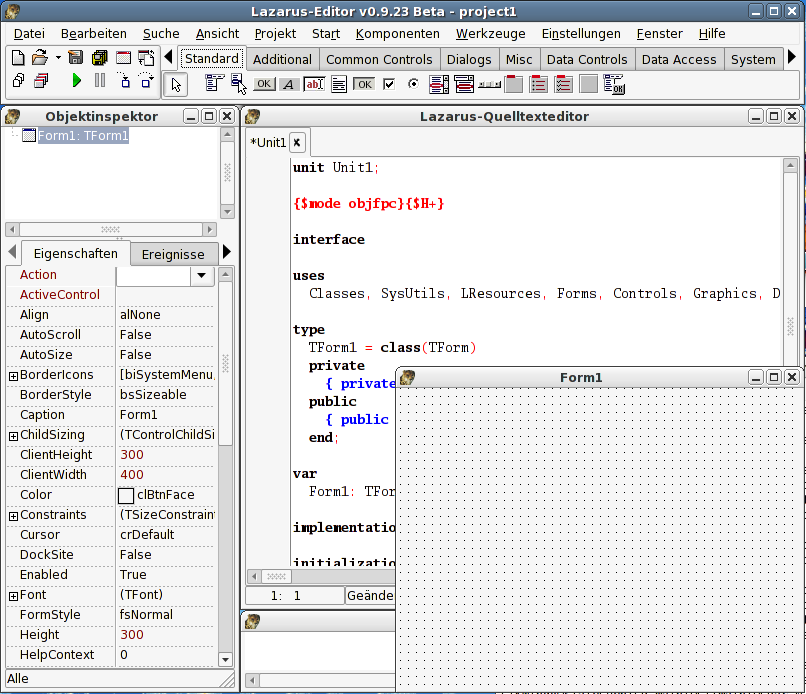Expand the ChildSizing property
The height and width of the screenshot is (694, 806).
point(14,436)
